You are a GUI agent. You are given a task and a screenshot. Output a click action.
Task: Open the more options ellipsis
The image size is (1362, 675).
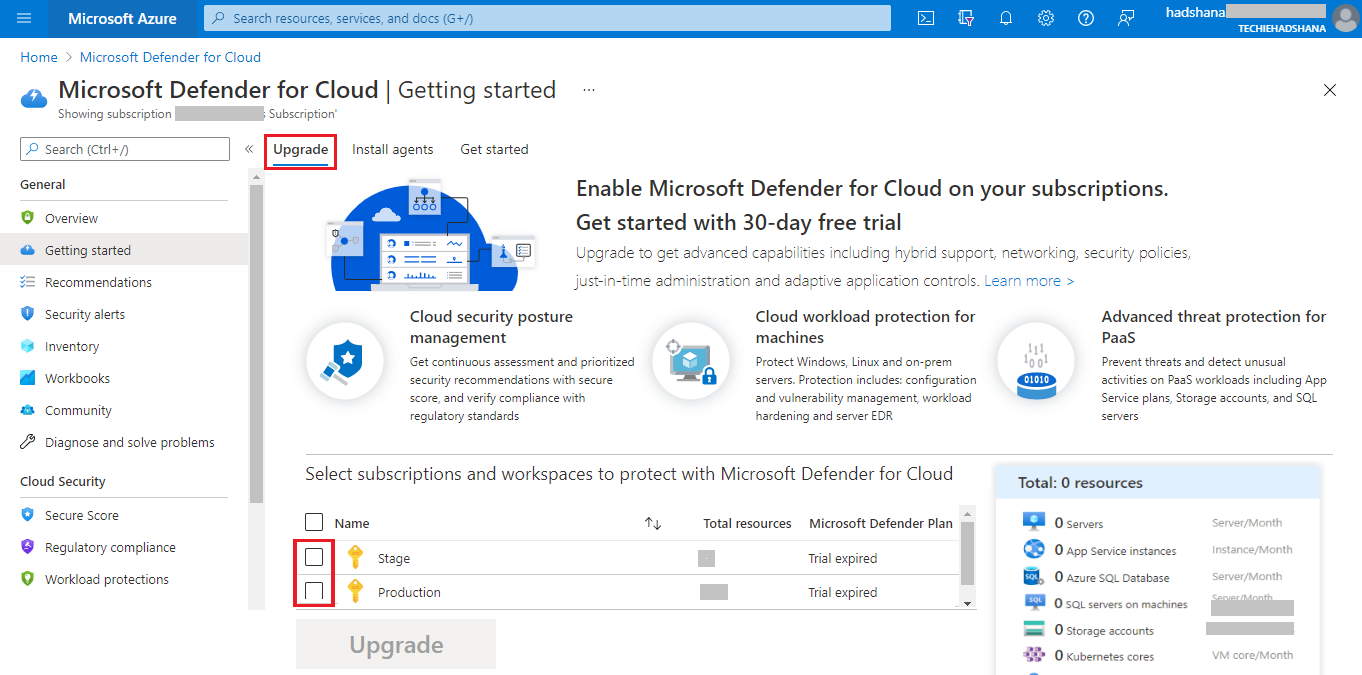[x=589, y=90]
